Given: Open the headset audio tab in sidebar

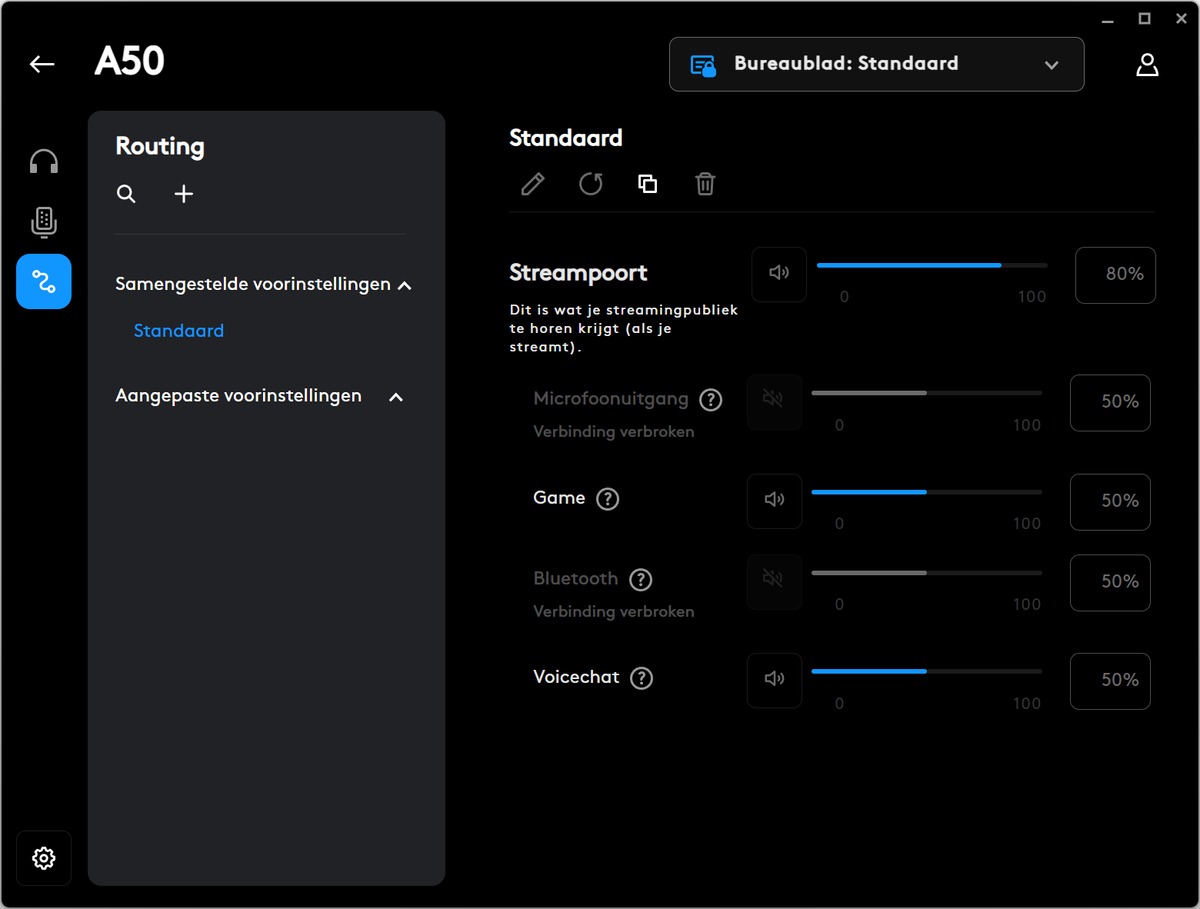Looking at the screenshot, I should [44, 162].
